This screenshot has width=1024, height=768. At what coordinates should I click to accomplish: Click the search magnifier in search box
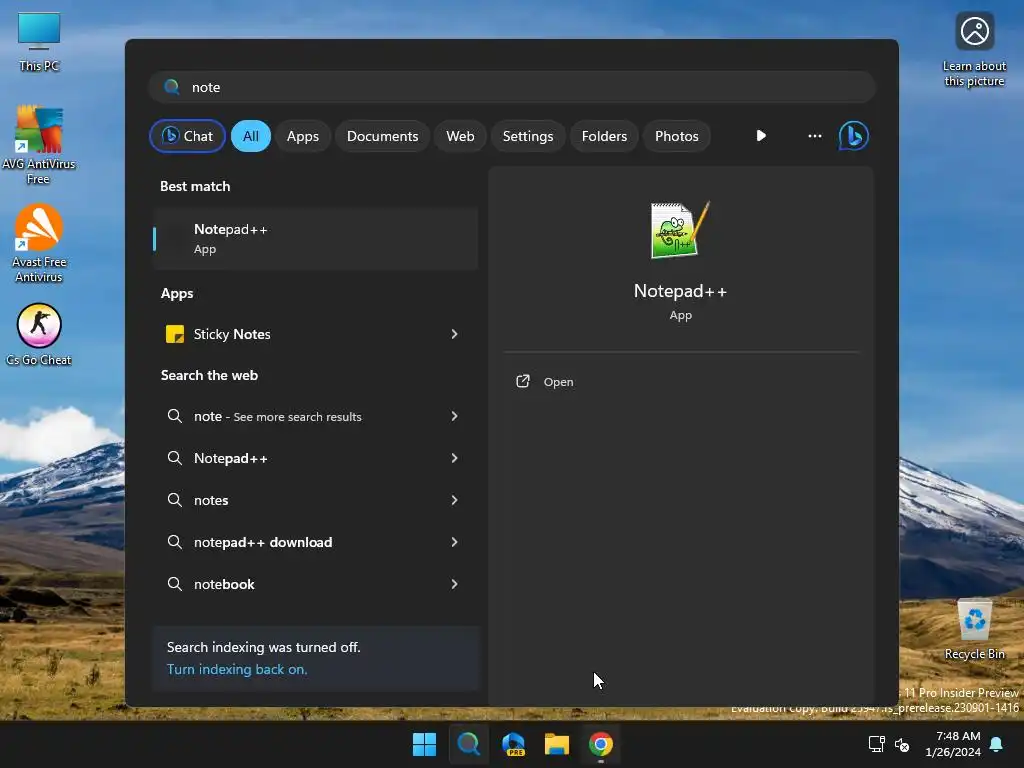(x=172, y=87)
